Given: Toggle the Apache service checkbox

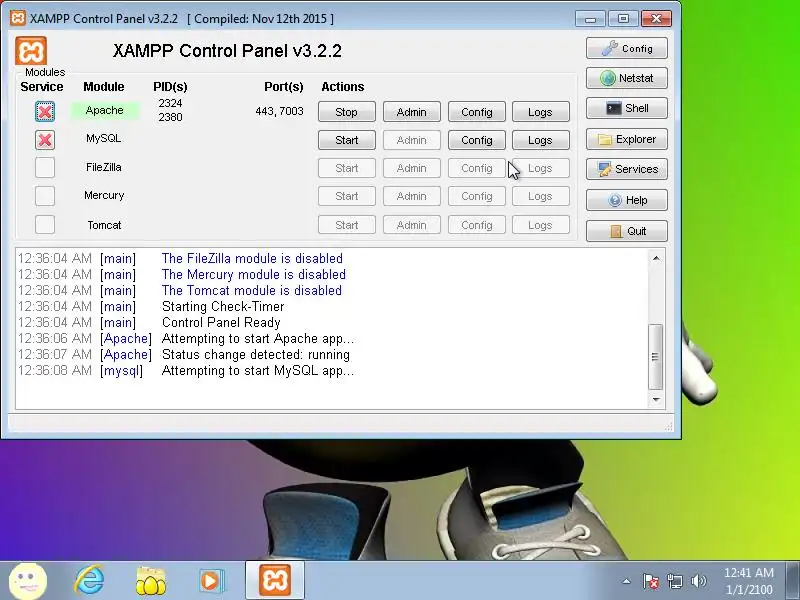Looking at the screenshot, I should point(45,111).
